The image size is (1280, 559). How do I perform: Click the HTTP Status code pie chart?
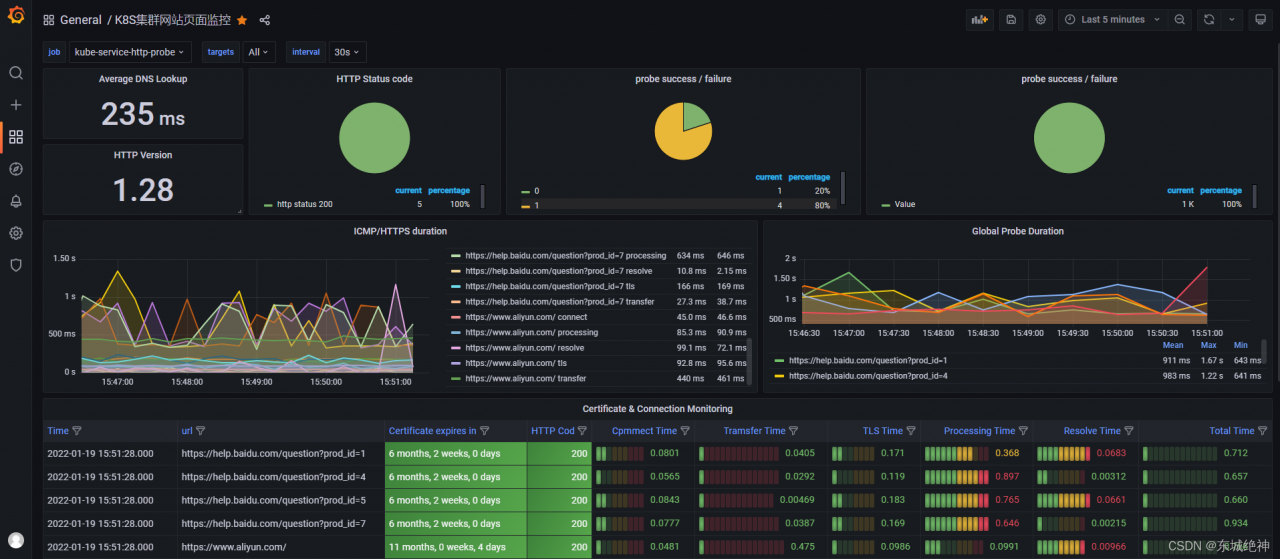(374, 138)
